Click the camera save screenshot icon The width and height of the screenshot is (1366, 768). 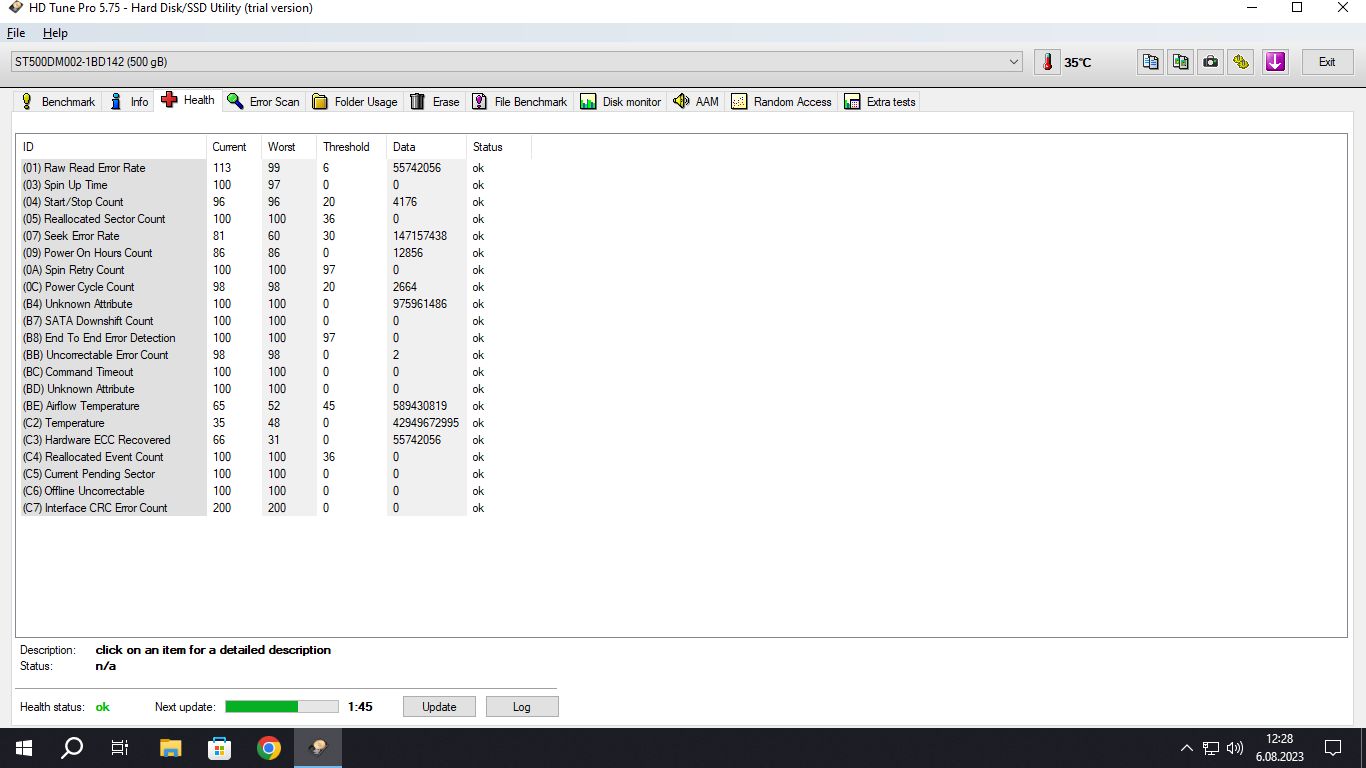pyautogui.click(x=1211, y=62)
